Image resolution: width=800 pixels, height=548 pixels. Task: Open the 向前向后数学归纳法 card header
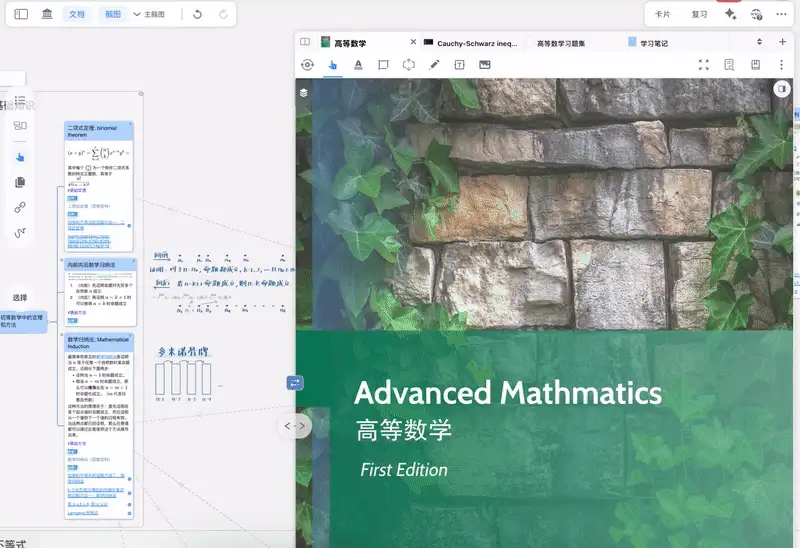pos(100,264)
